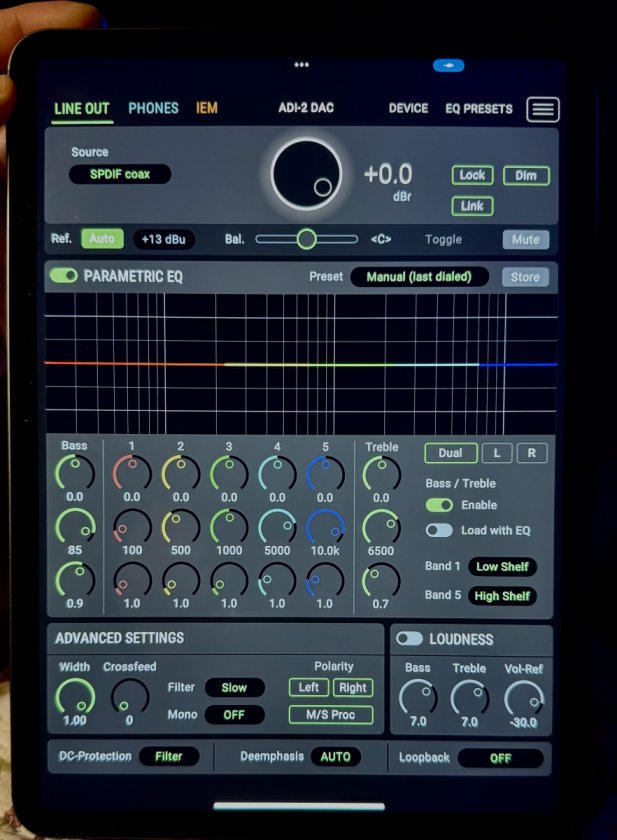Viewport: 617px width, 840px height.
Task: Click the Loudness Vol-Ref knob
Action: pyautogui.click(x=524, y=697)
